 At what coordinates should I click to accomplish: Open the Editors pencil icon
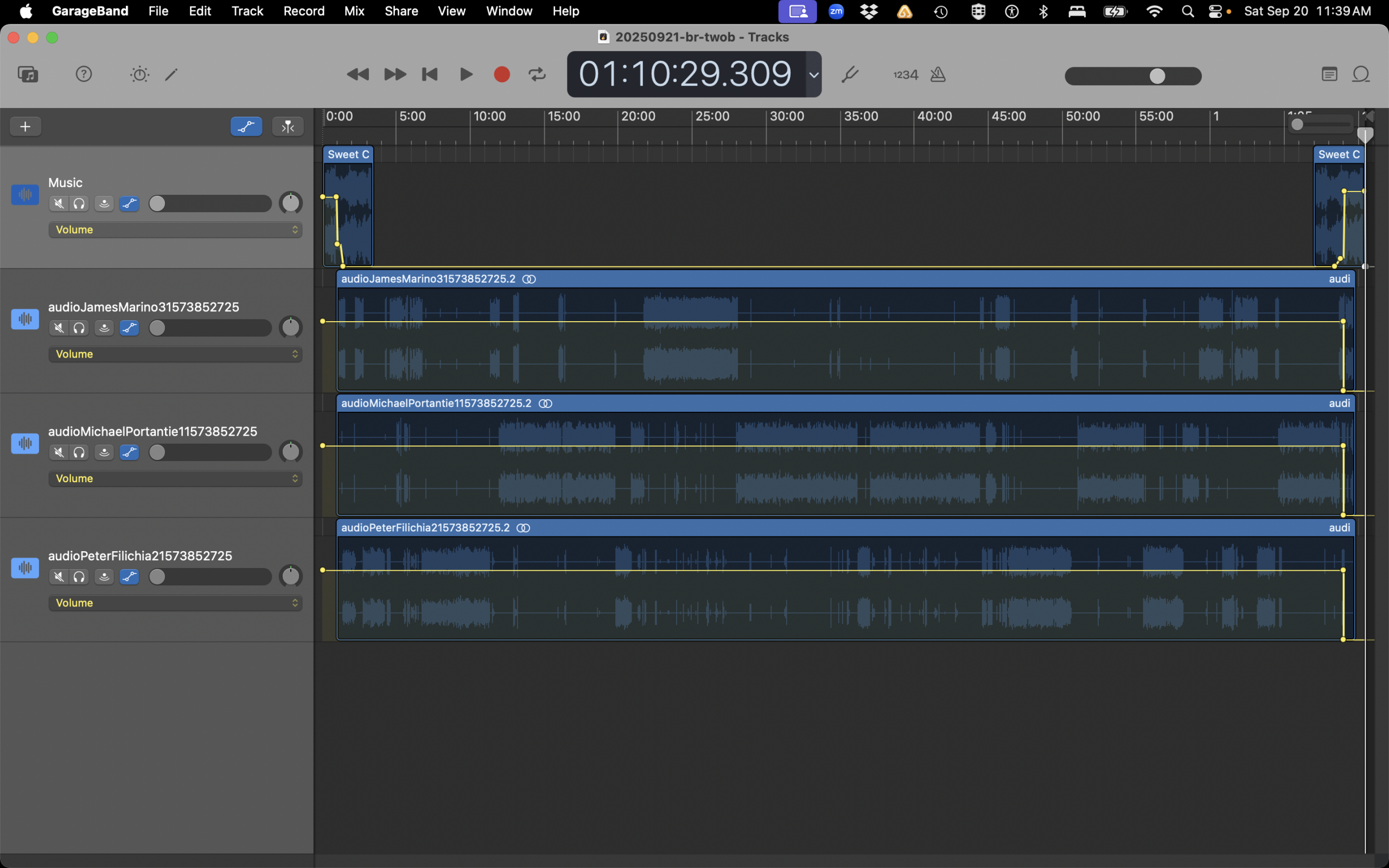(x=171, y=74)
